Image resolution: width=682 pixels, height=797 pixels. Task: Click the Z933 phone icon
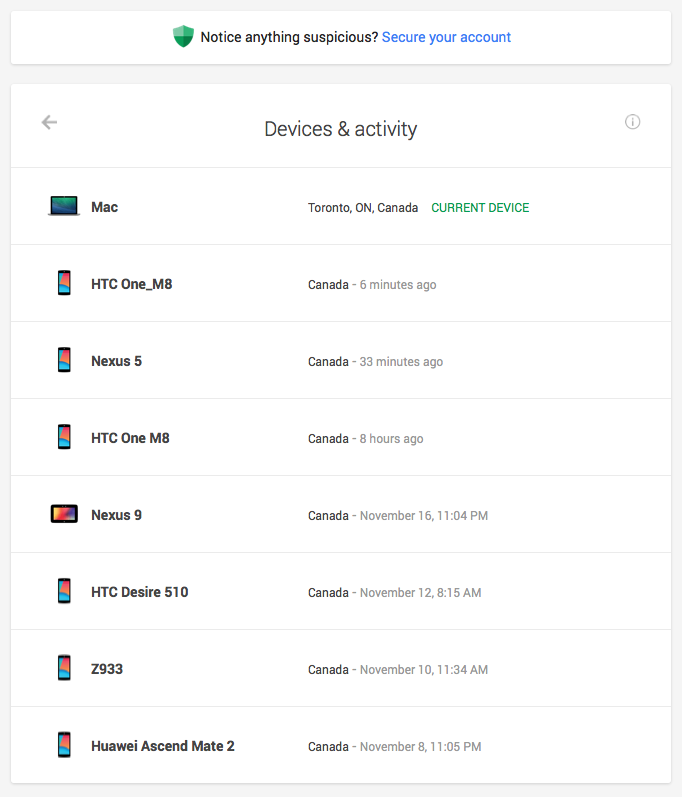(64, 669)
